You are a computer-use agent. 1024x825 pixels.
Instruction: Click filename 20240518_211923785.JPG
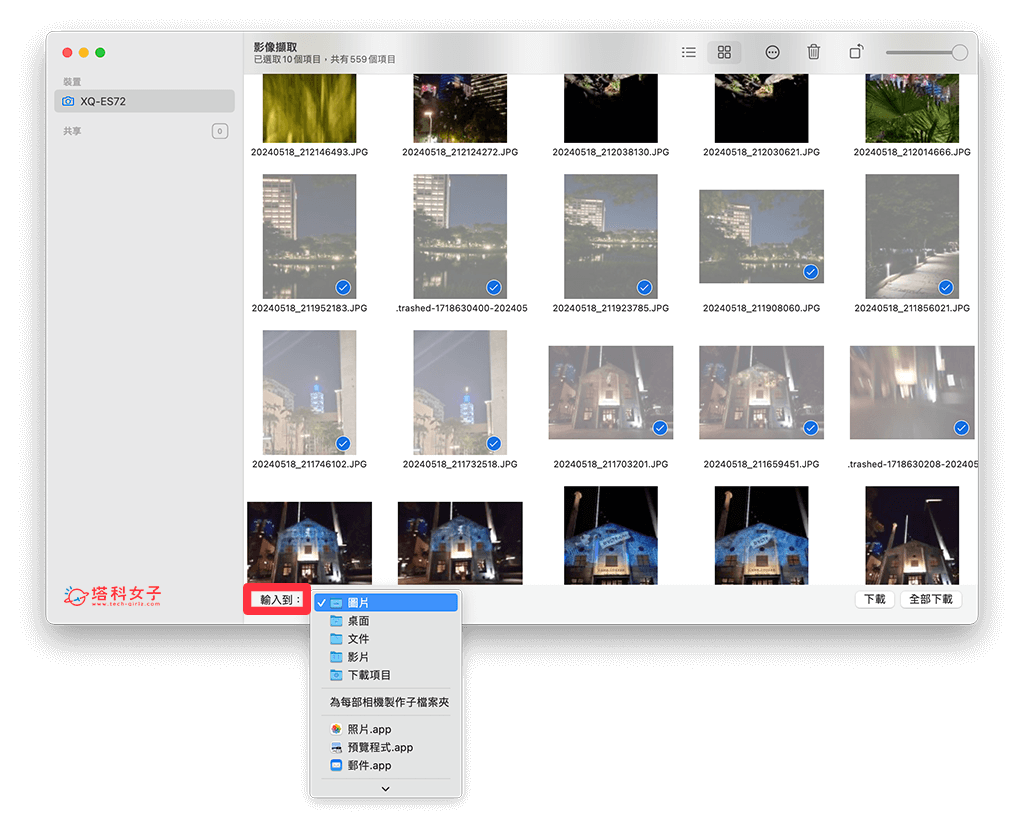[611, 308]
